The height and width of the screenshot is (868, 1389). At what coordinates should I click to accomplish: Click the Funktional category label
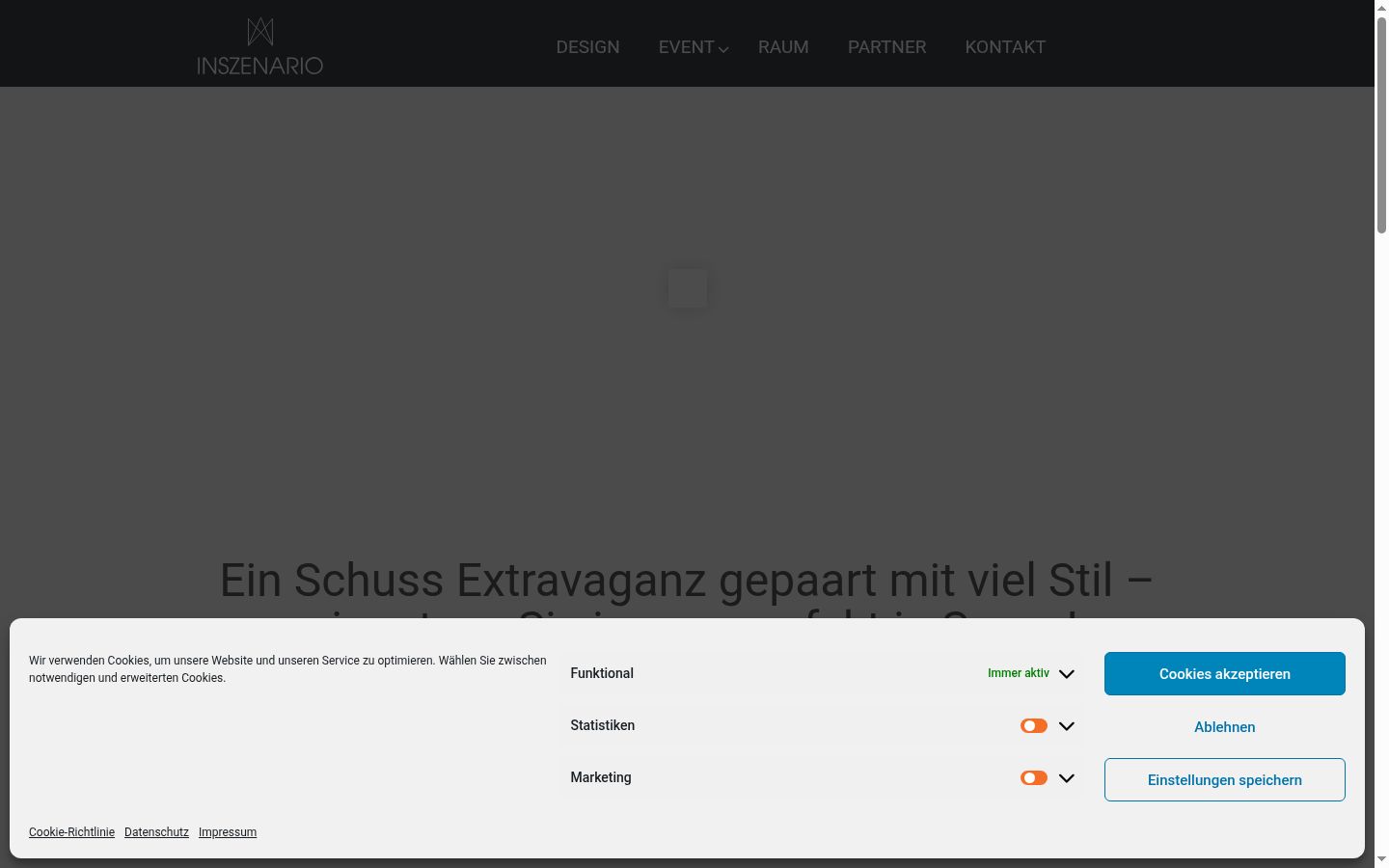pos(602,673)
